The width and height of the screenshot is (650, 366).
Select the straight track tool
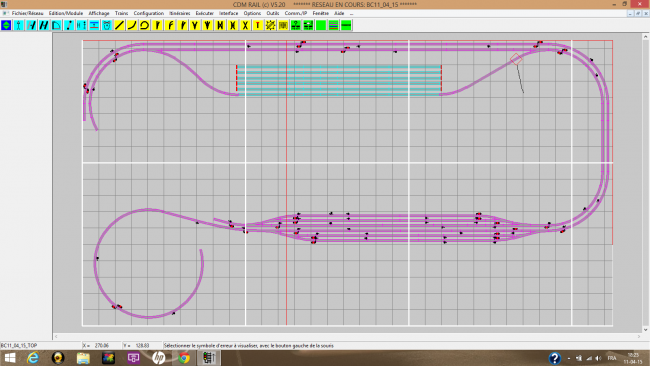click(119, 25)
